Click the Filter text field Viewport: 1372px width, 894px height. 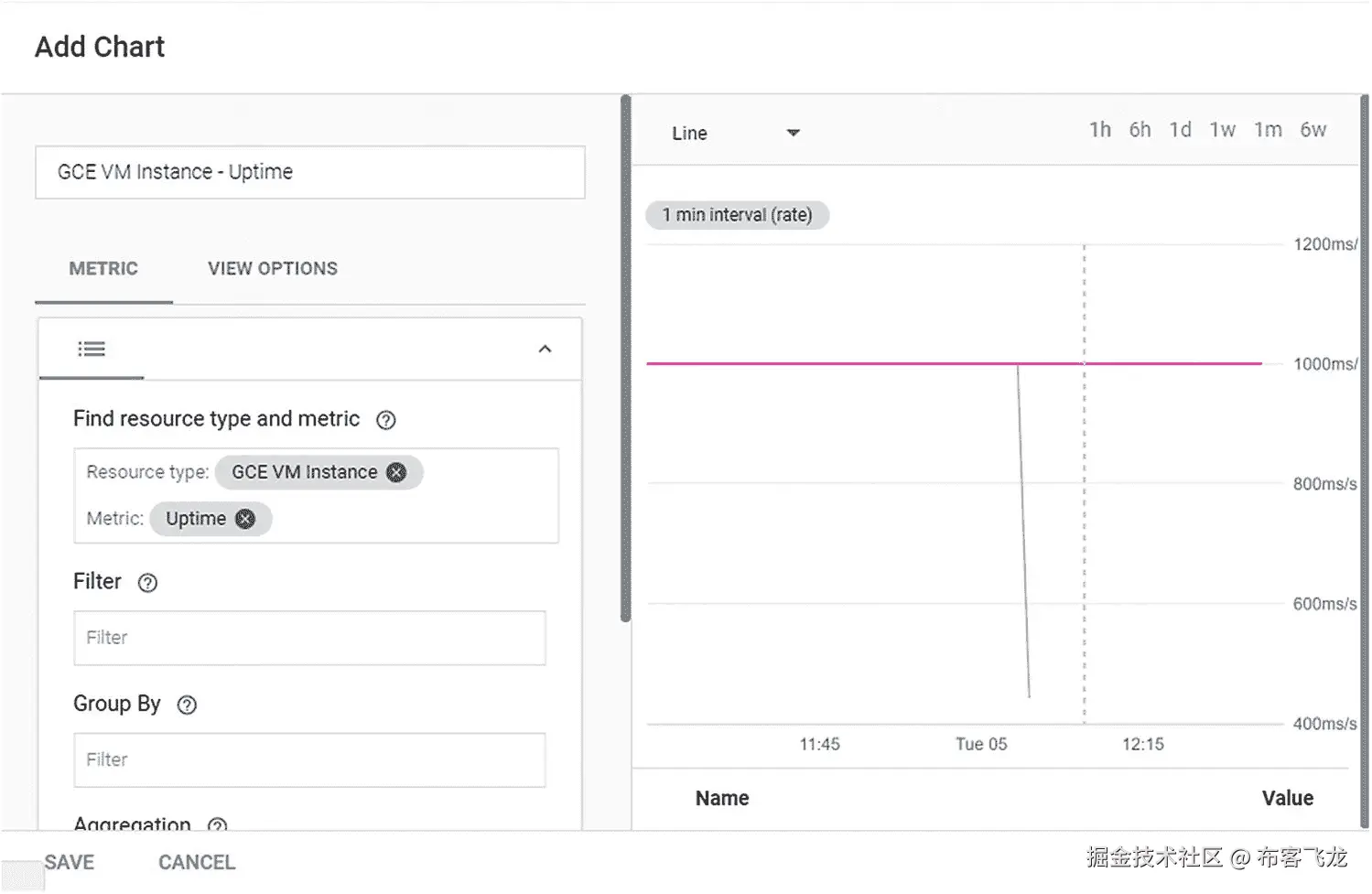click(309, 638)
